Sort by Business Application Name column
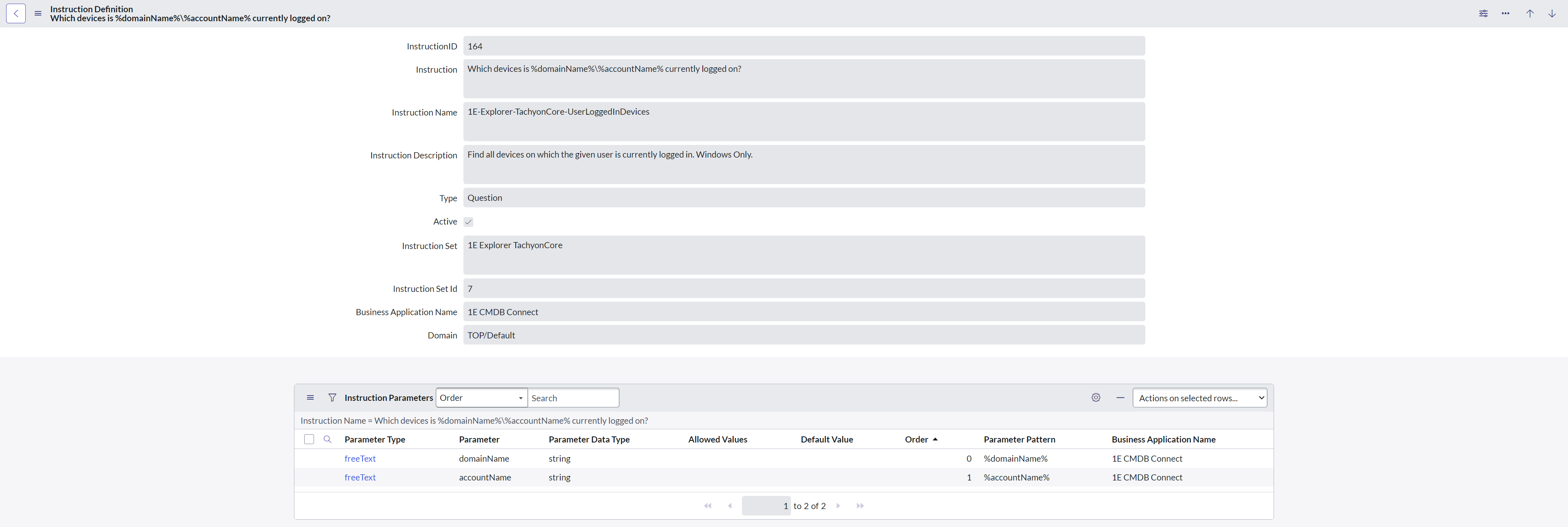1568x527 pixels. 1163,439
